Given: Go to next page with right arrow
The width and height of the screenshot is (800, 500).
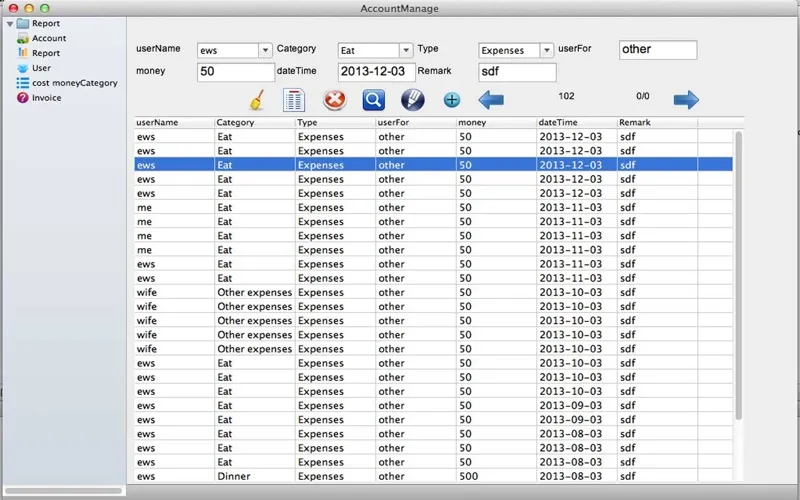Looking at the screenshot, I should tap(686, 99).
